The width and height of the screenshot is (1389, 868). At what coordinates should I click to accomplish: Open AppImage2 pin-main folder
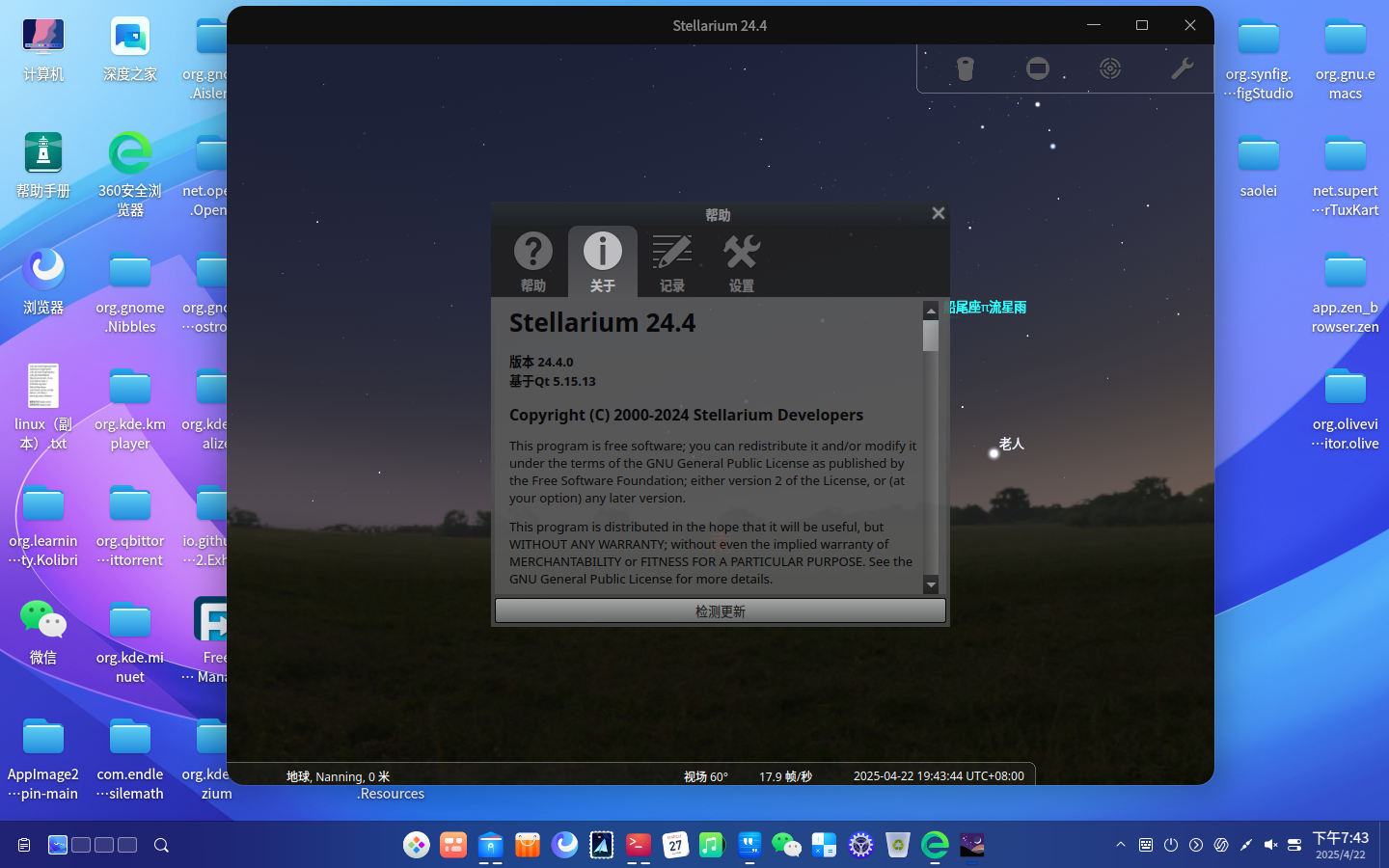tap(43, 759)
